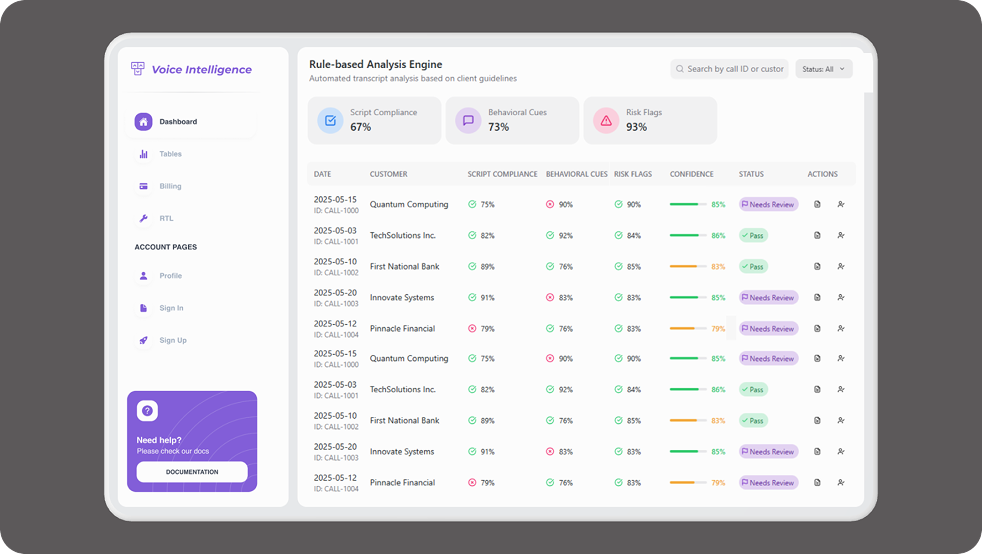The width and height of the screenshot is (982, 554).
Task: Open the Sign In menu item
Action: tap(171, 308)
